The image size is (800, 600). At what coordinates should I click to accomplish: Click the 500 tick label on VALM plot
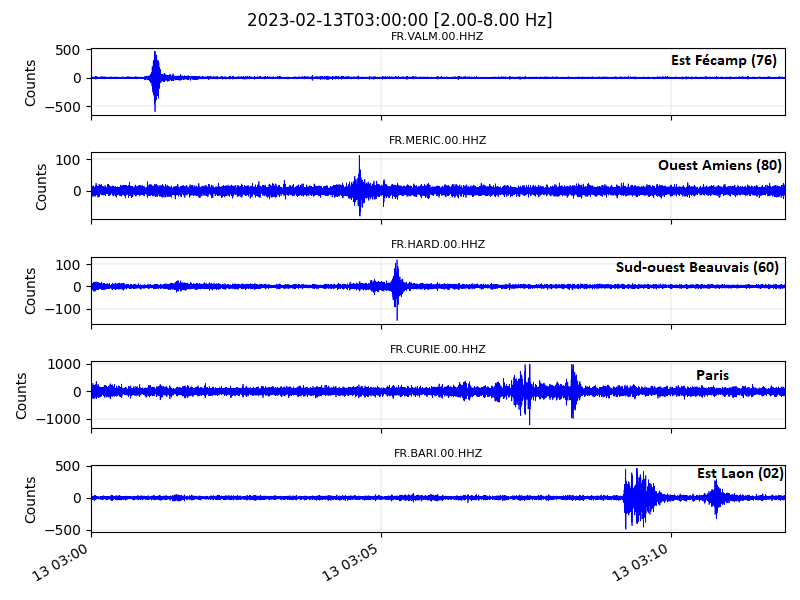click(x=68, y=51)
